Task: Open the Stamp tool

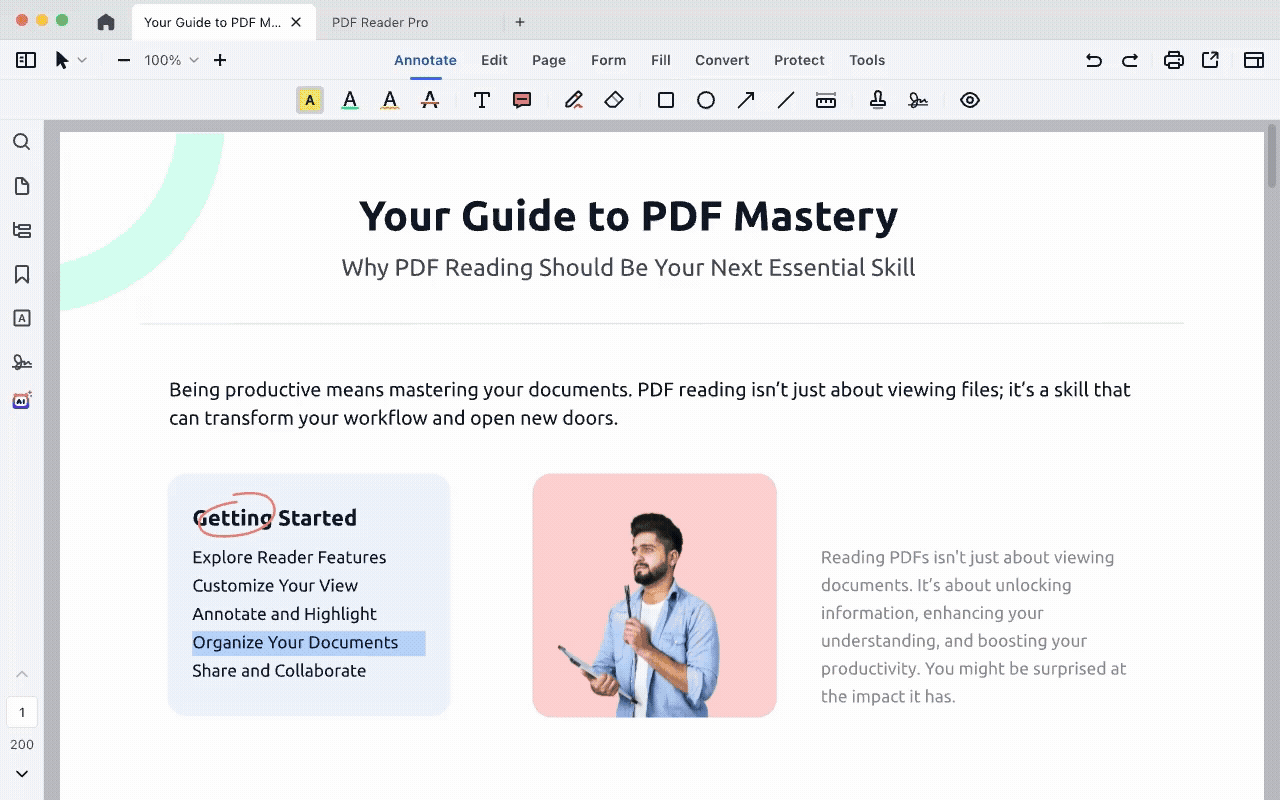Action: tap(878, 100)
